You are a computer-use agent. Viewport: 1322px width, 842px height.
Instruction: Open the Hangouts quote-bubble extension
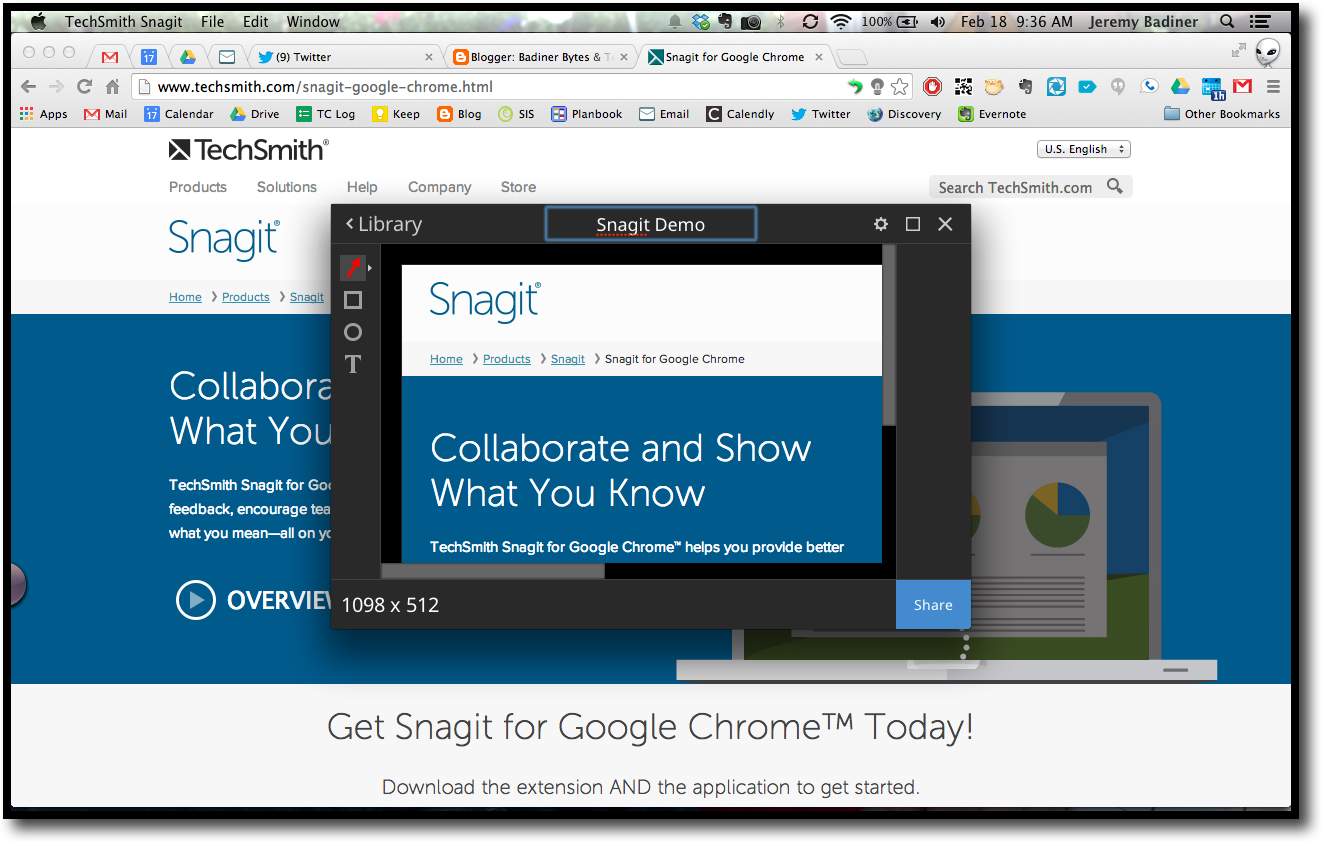(1118, 87)
